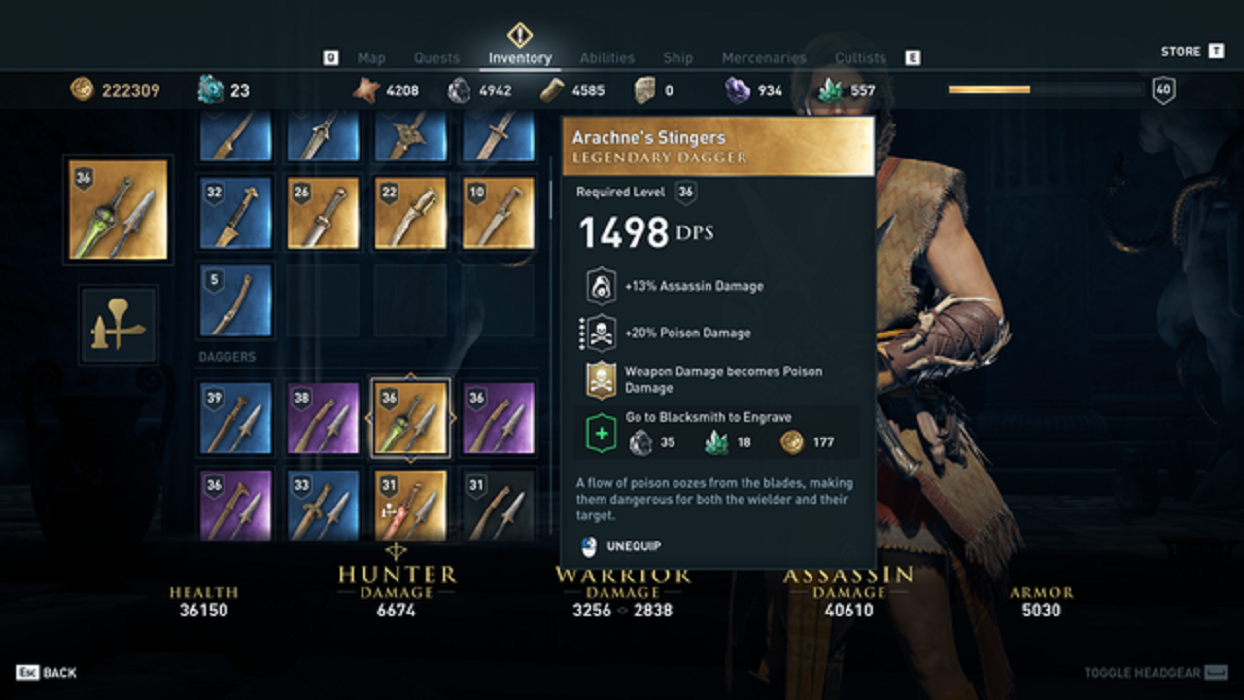Click the Orichalcum ore counter icon
The image size is (1244, 700).
pos(210,89)
